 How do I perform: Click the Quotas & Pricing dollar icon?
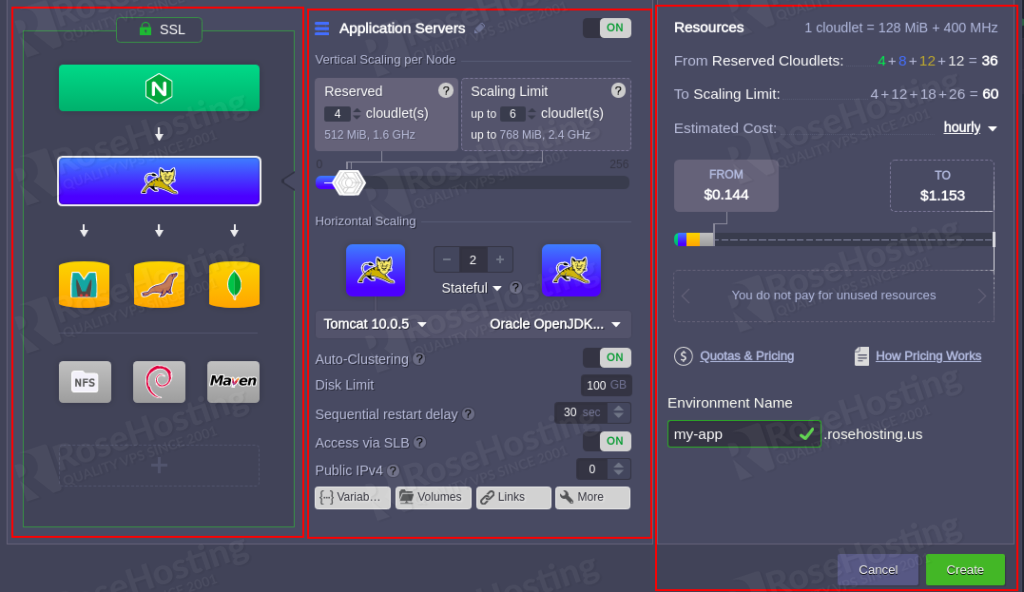pos(683,356)
